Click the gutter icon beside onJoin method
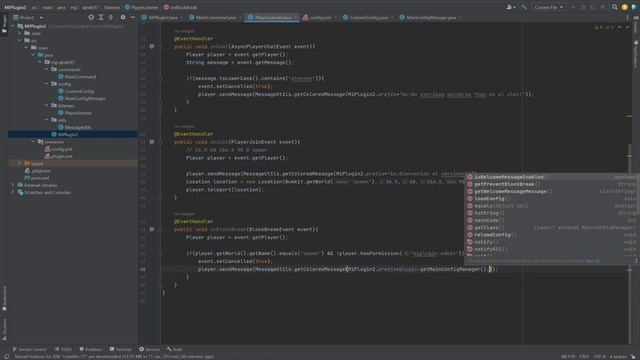Viewport: 640px width, 360px height. pyautogui.click(x=151, y=142)
